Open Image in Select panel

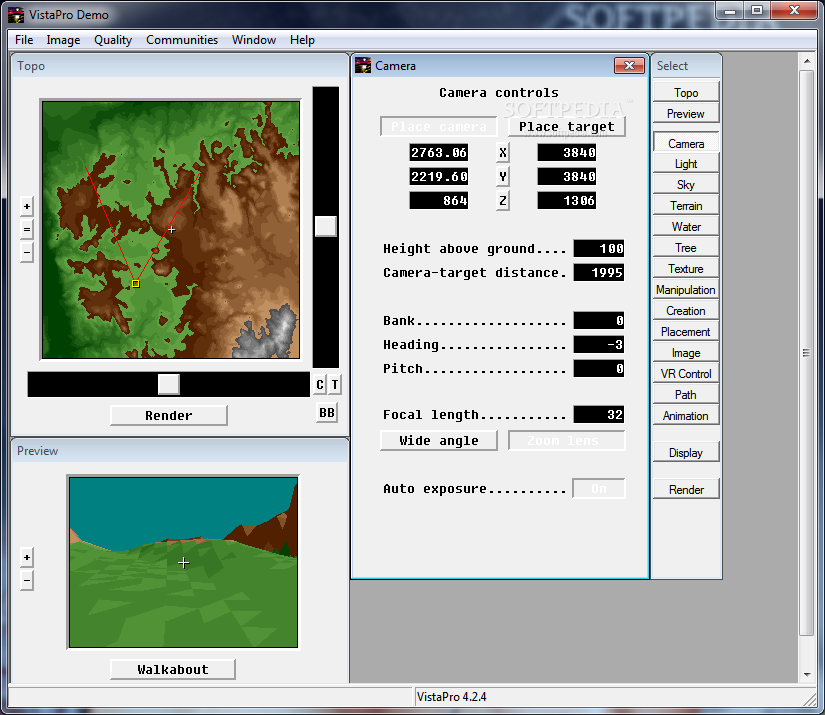686,353
